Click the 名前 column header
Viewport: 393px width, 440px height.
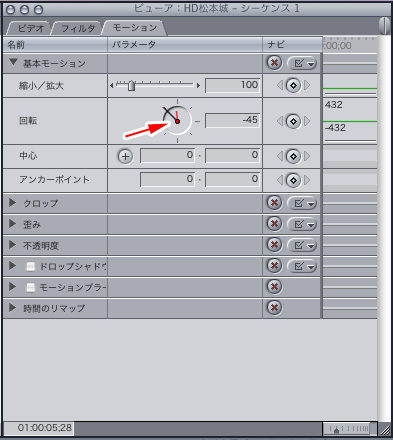click(55, 45)
